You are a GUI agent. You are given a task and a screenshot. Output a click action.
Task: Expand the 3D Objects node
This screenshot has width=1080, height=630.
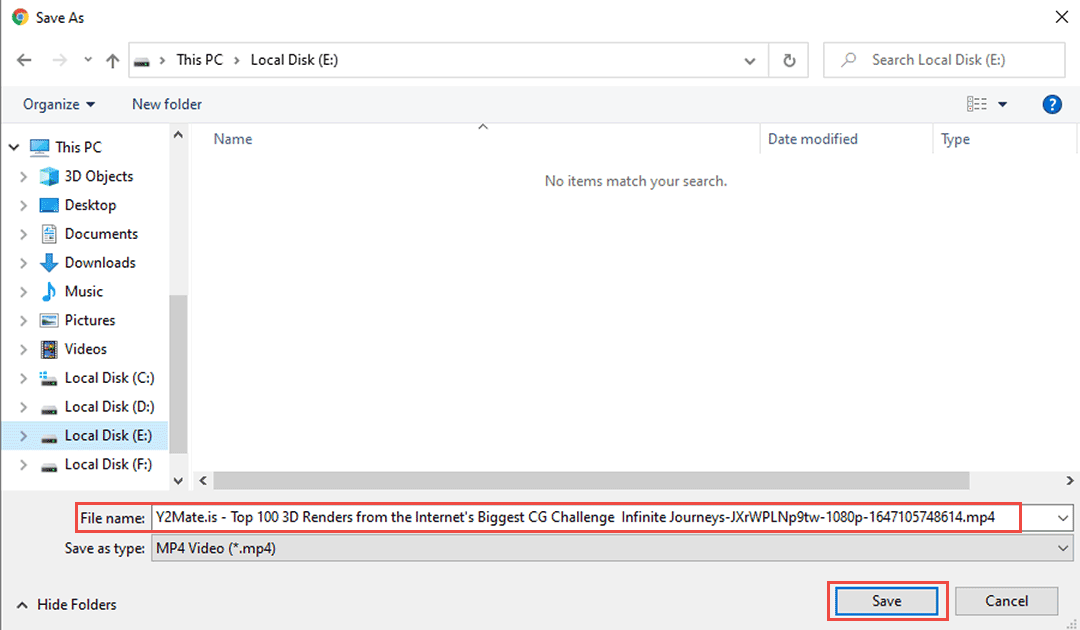pyautogui.click(x=23, y=176)
